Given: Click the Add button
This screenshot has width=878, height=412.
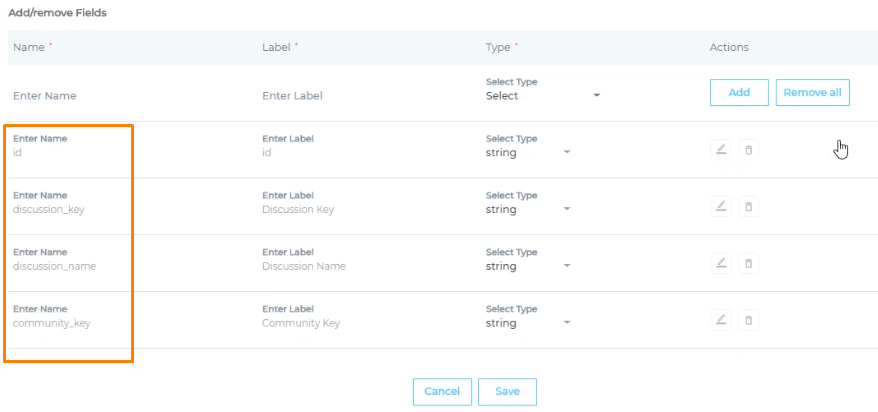Looking at the screenshot, I should pyautogui.click(x=739, y=92).
